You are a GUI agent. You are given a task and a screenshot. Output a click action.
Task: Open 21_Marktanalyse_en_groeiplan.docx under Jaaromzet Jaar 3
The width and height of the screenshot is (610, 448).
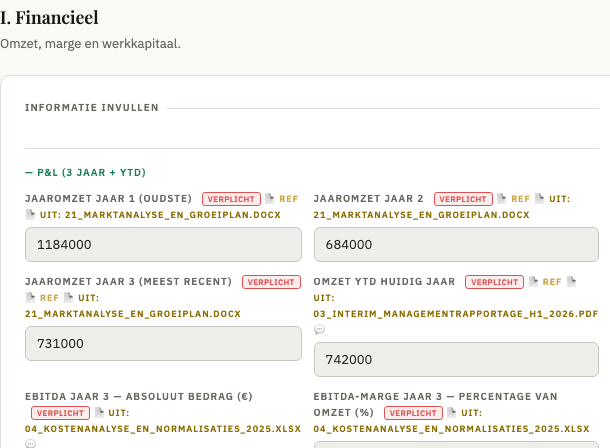tap(133, 314)
